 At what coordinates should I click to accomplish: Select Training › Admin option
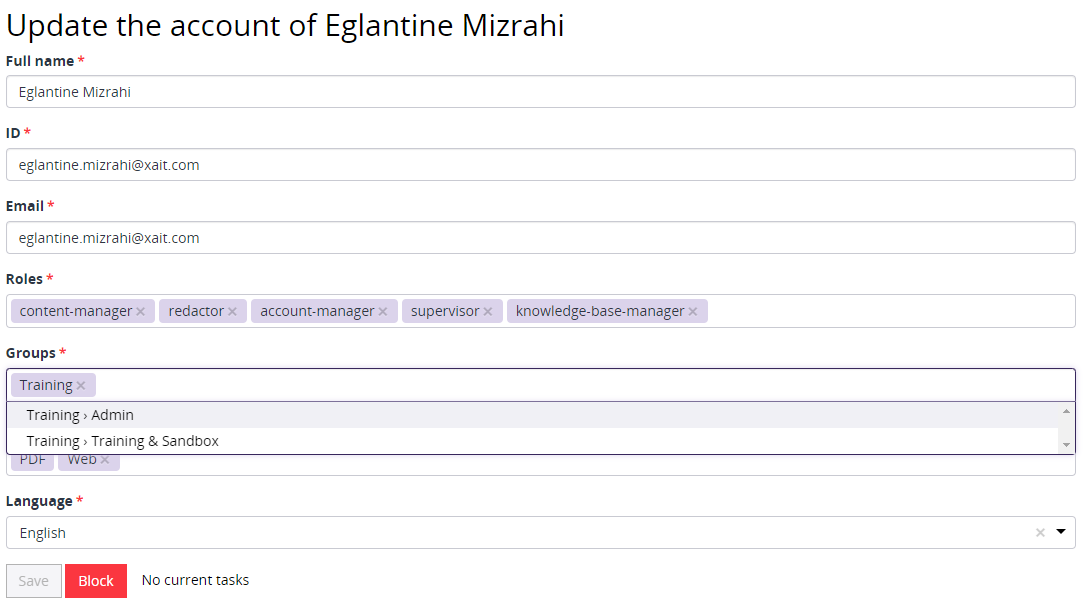click(x=80, y=415)
